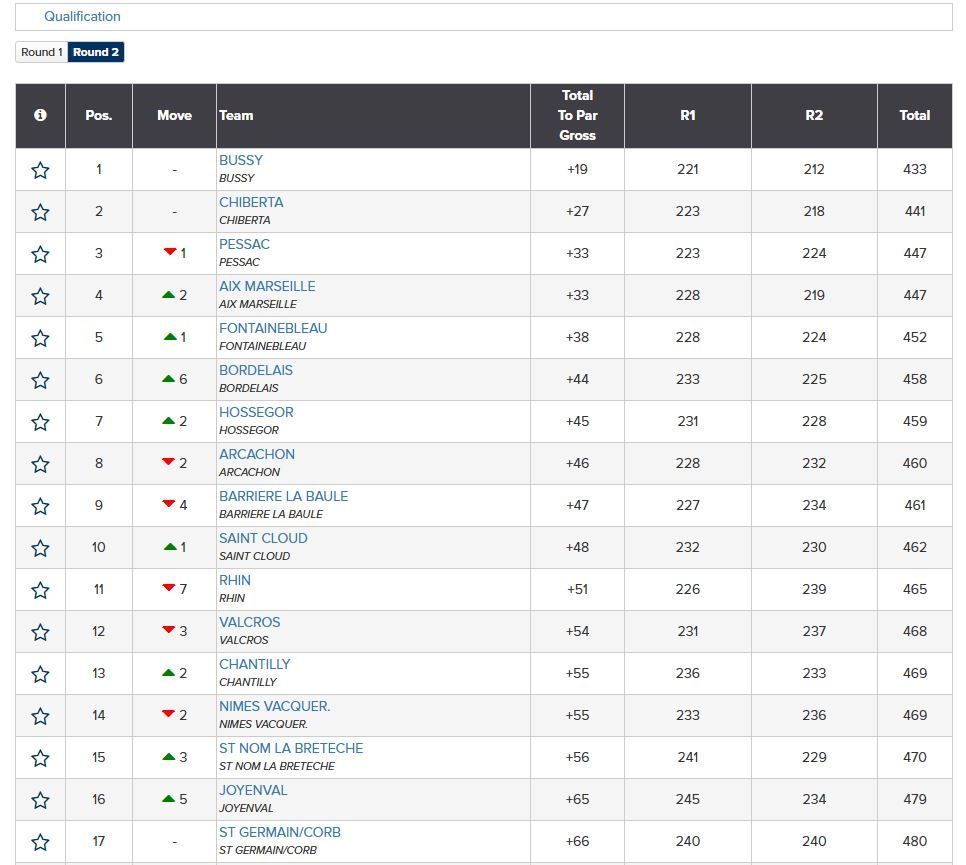Click the Total To Par Gross header
Screen dimensions: 966x865
tap(577, 116)
